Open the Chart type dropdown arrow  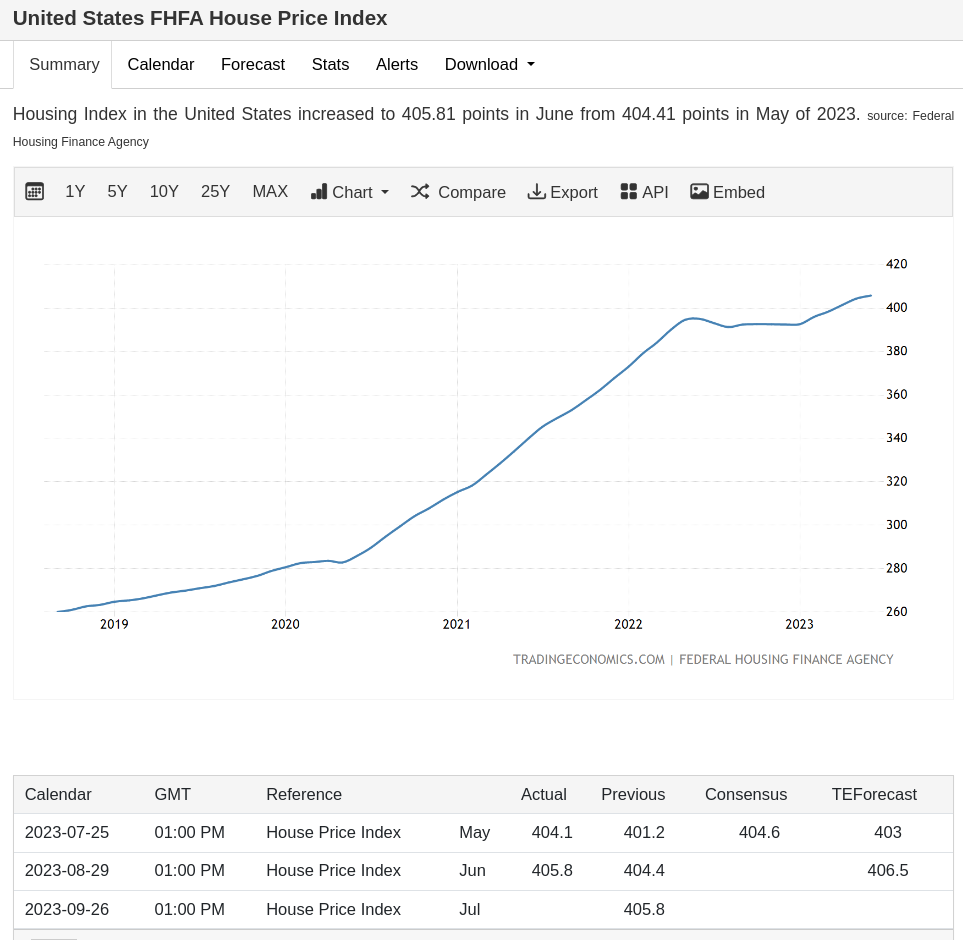click(385, 192)
